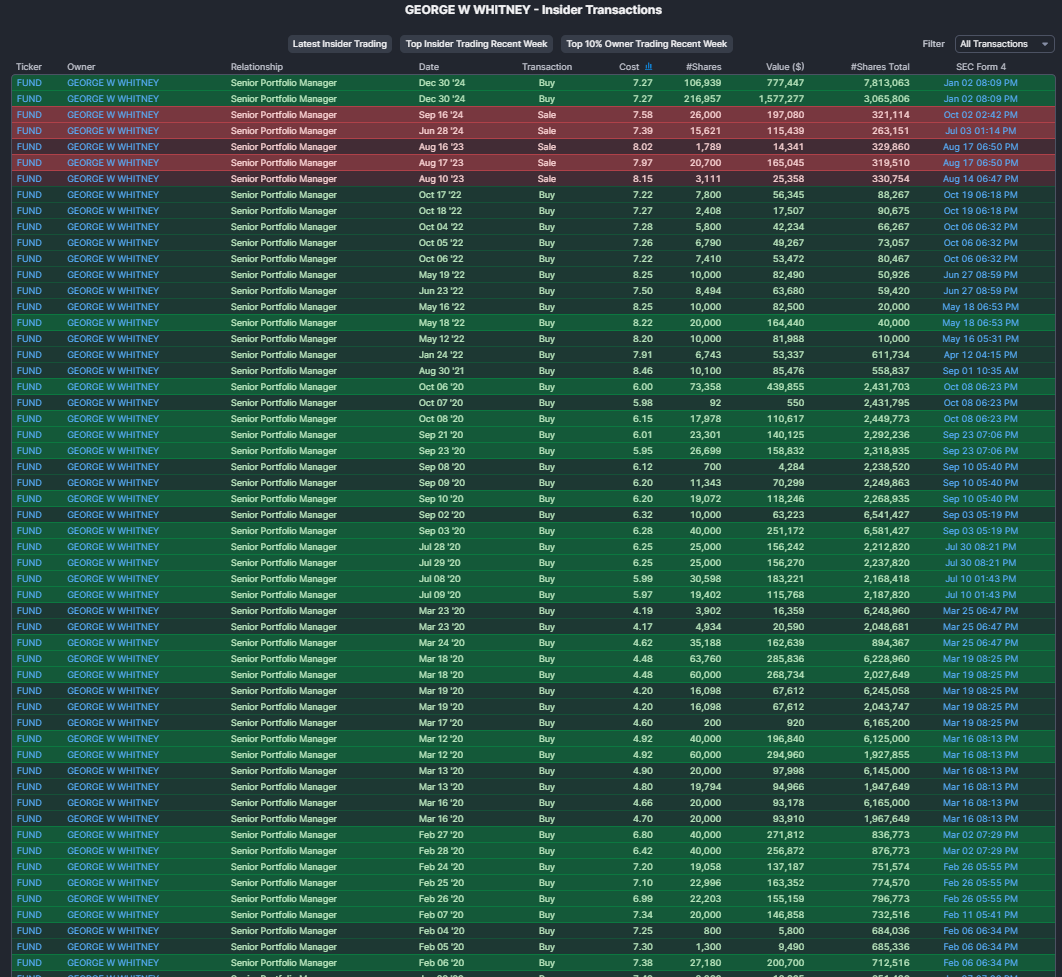Image resolution: width=1062 pixels, height=977 pixels.
Task: Click the Ticker column header
Action: coord(27,67)
